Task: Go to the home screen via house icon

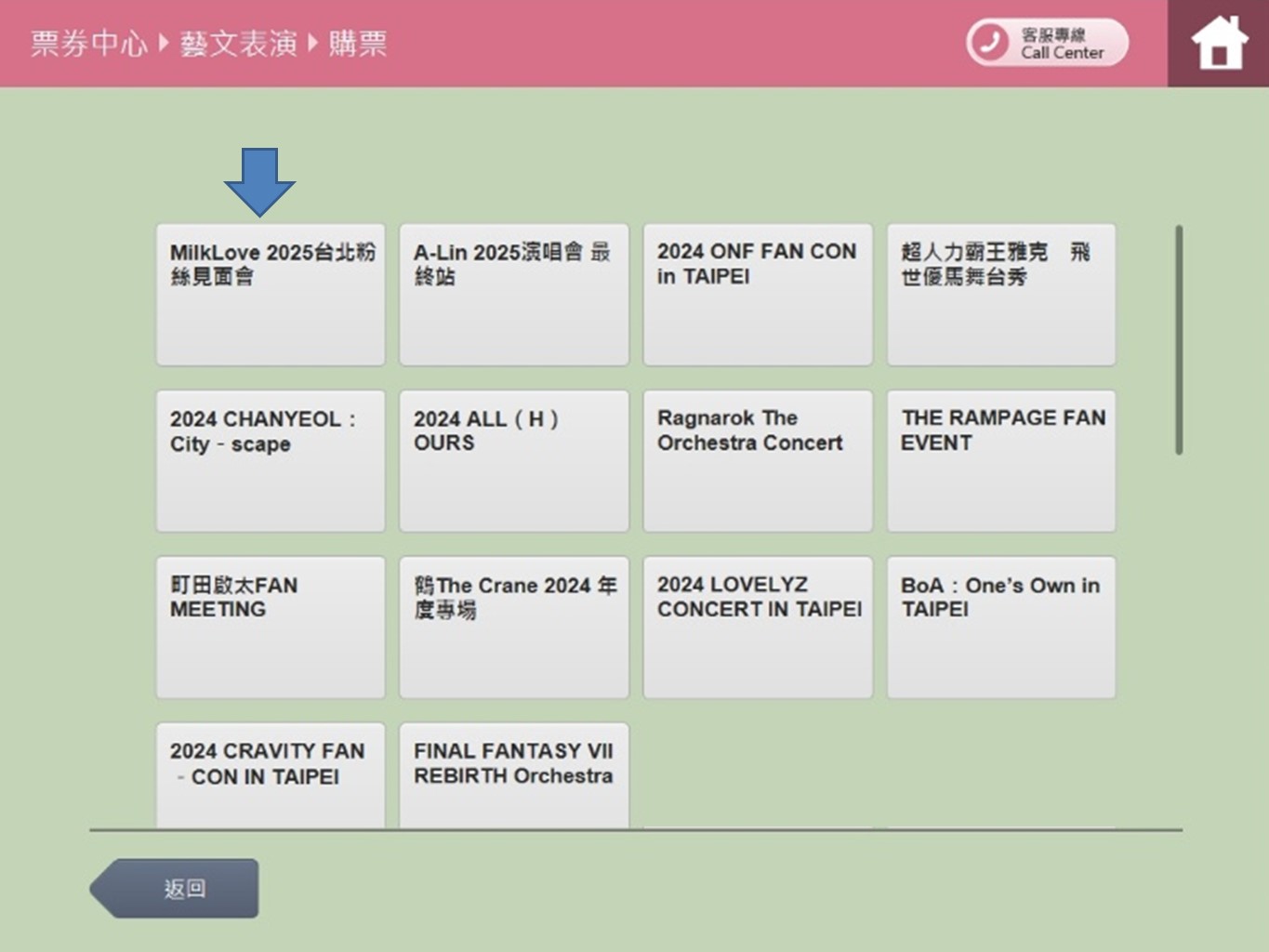Action: tap(1219, 44)
